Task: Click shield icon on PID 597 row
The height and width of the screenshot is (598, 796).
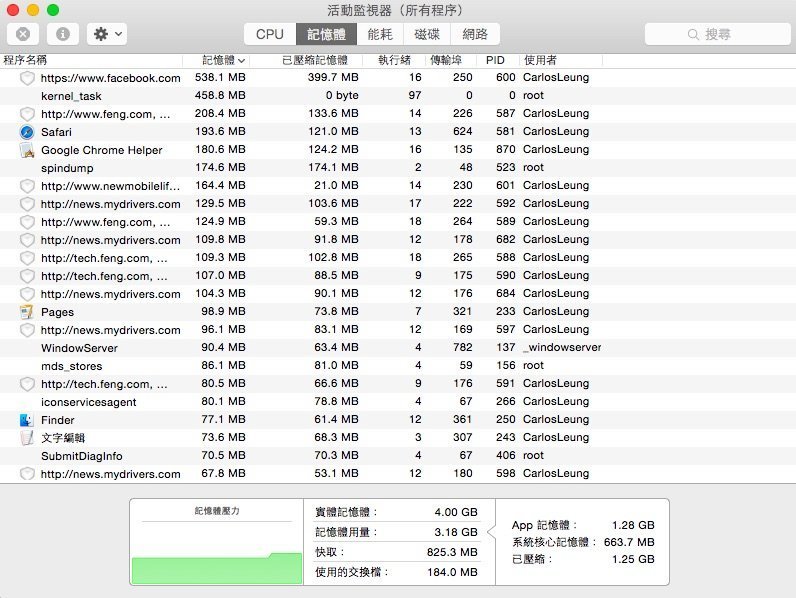Action: tap(27, 330)
